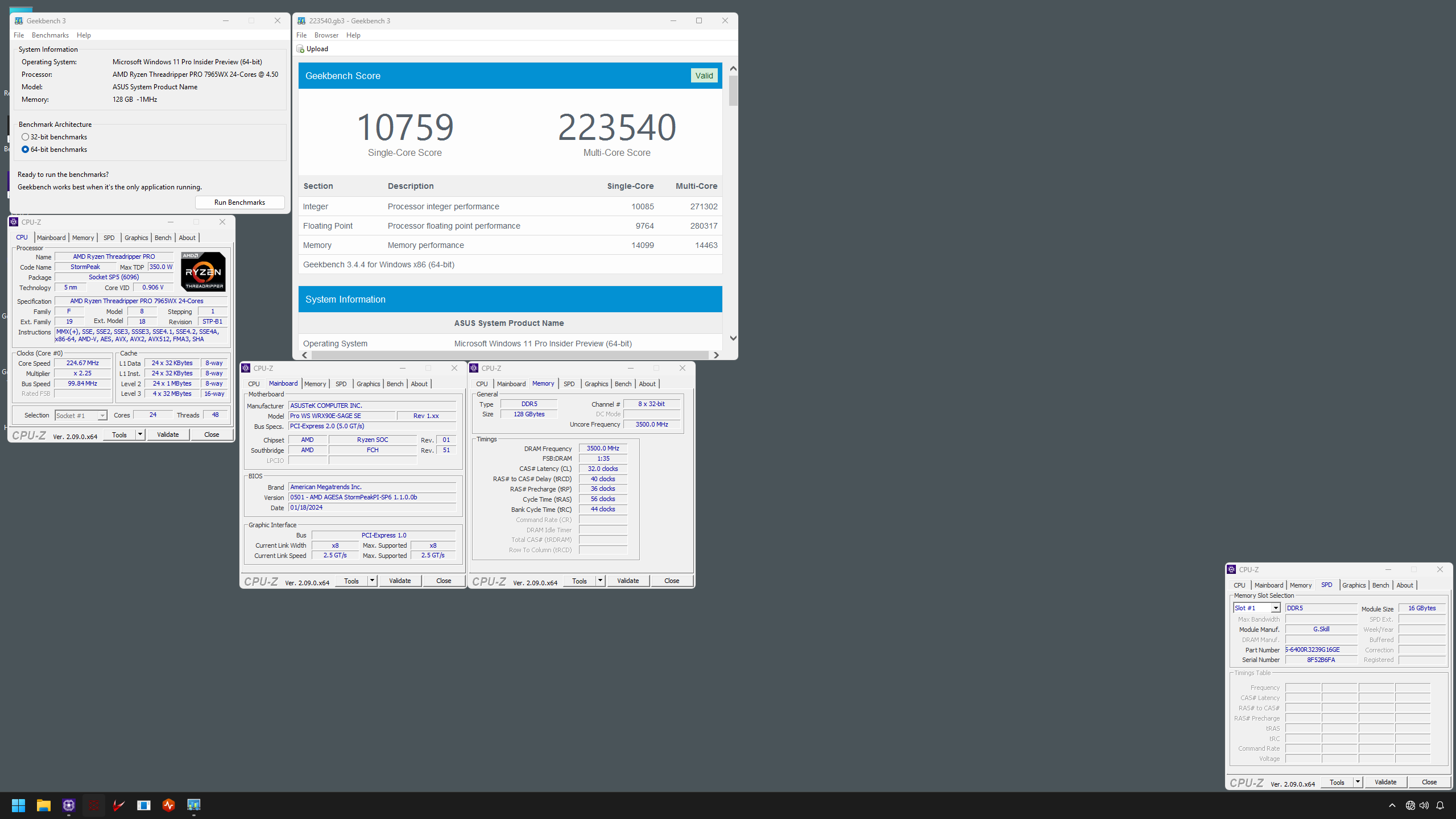Open Help menu in results window
This screenshot has height=819, width=1456.
tap(353, 35)
